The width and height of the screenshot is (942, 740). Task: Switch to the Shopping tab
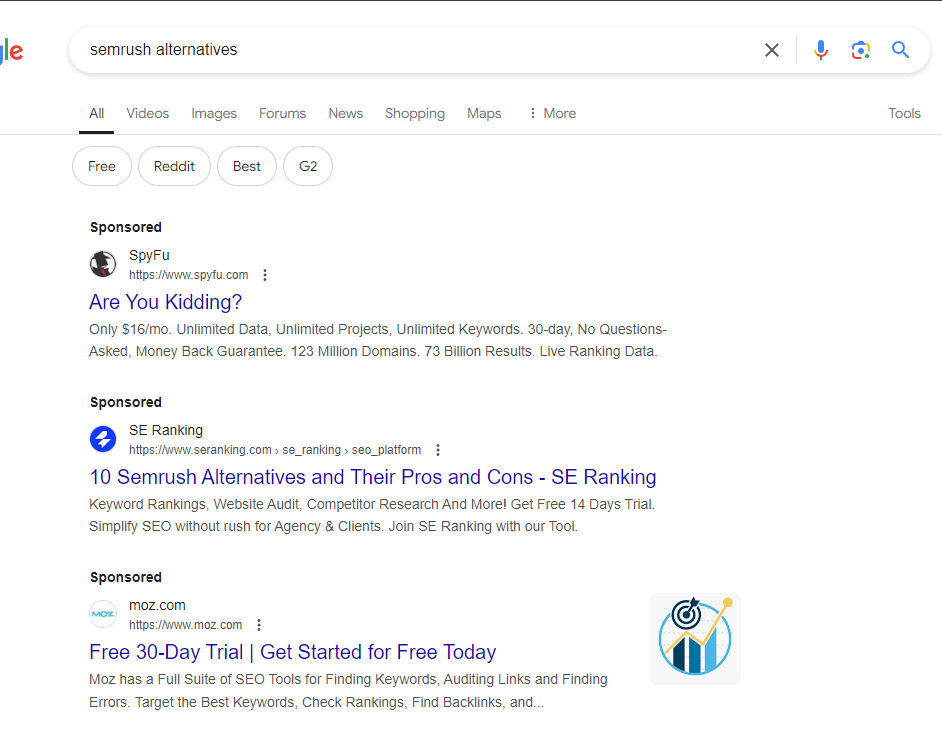415,114
